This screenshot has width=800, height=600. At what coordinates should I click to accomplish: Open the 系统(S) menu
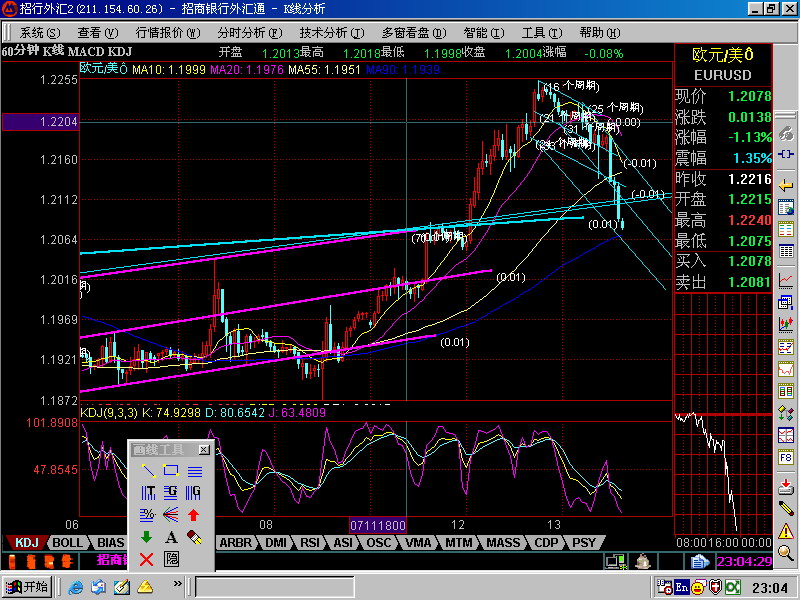coord(40,33)
